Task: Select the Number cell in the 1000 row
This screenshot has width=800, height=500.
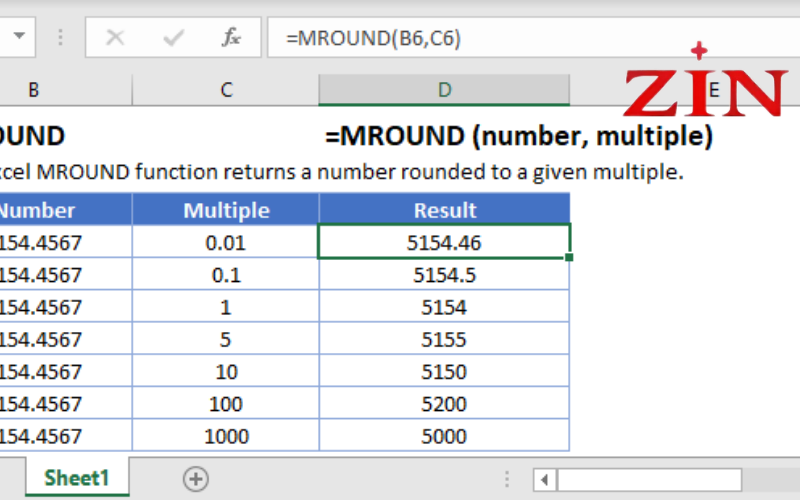Action: (66, 436)
